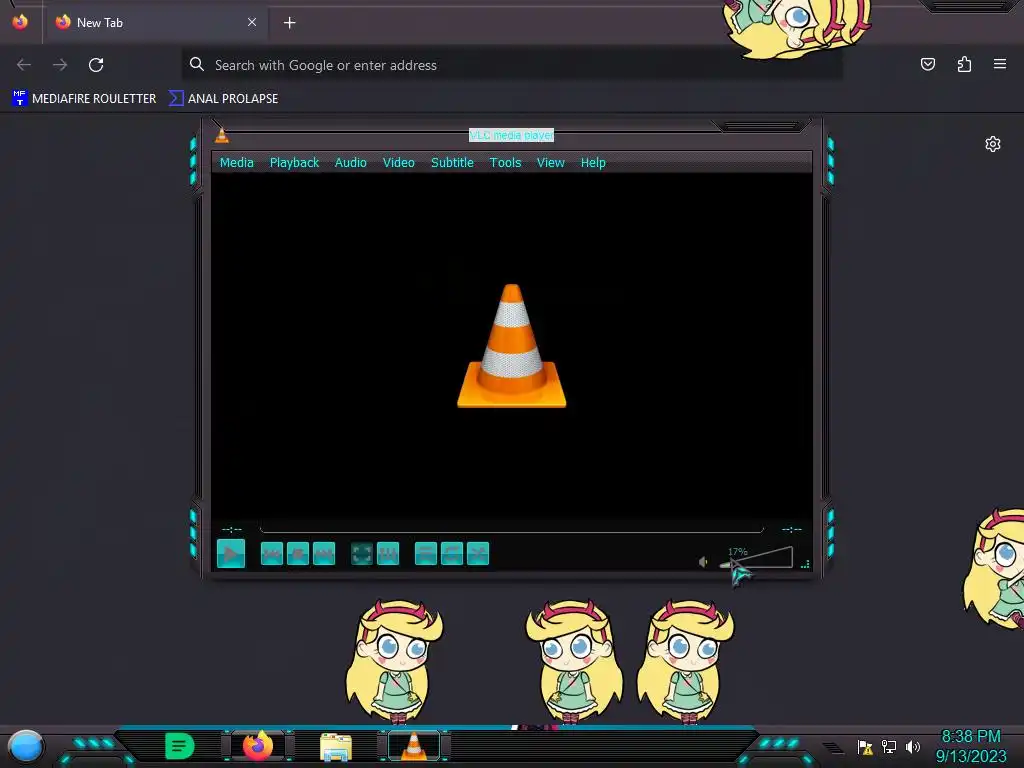Viewport: 1024px width, 768px height.
Task: Open the Subtitle menu in VLC
Action: (x=452, y=163)
